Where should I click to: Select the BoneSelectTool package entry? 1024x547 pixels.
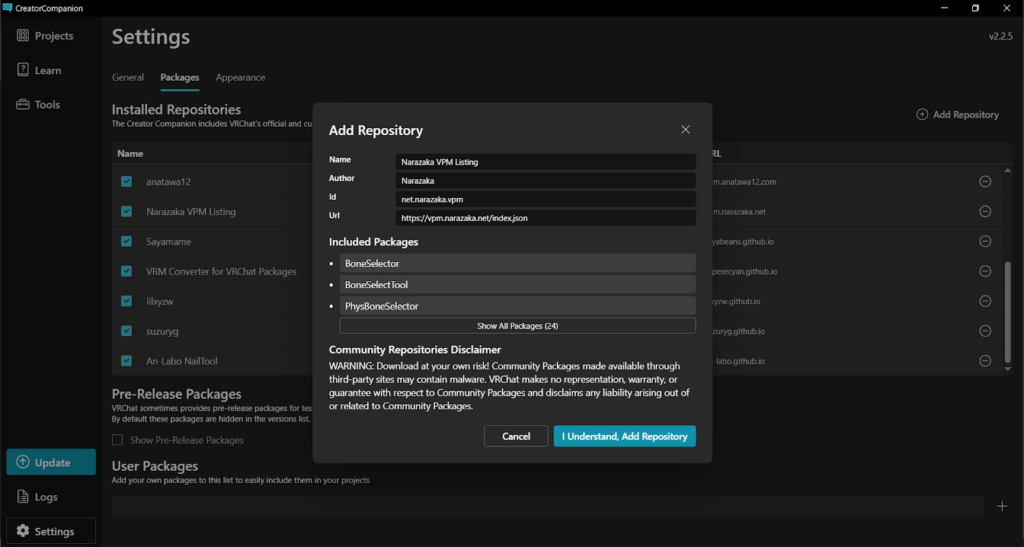517,285
